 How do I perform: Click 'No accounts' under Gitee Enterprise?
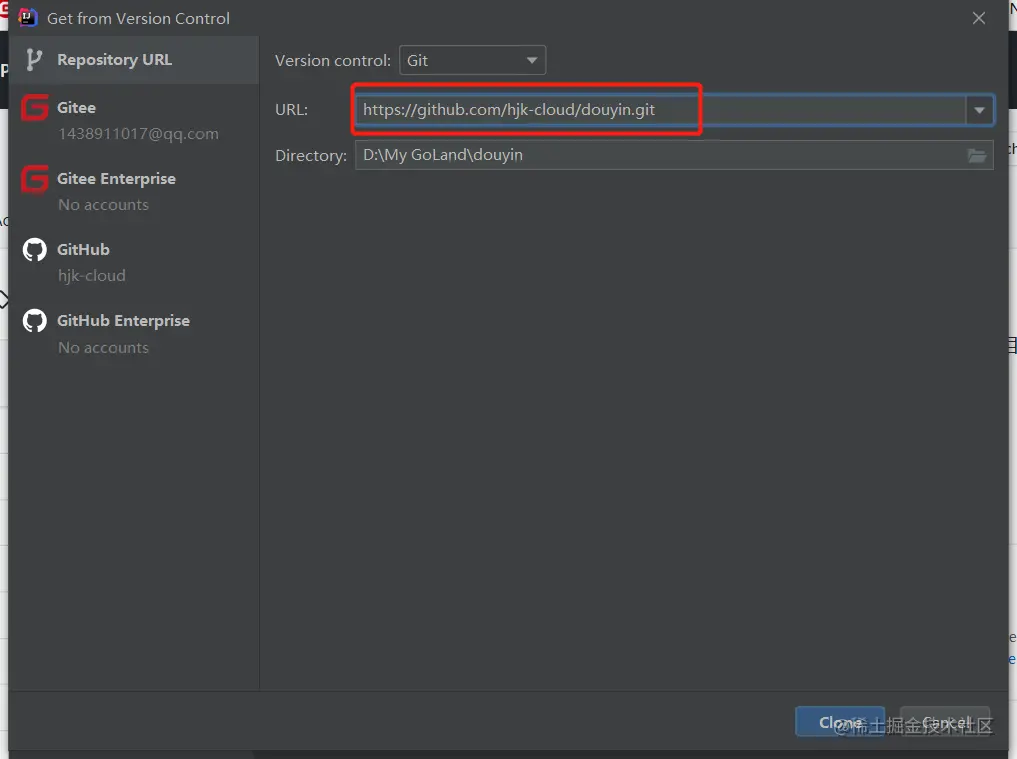[x=104, y=204]
